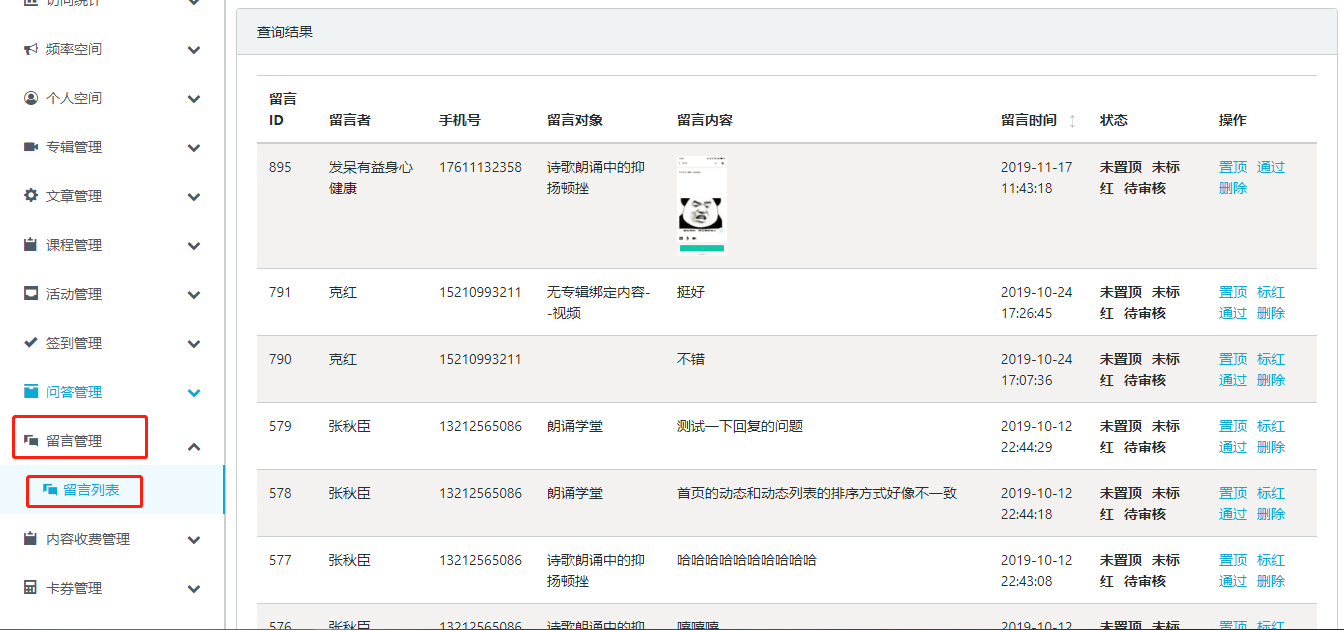Open the 活动管理 sidebar menu
The image size is (1344, 630).
pyautogui.click(x=74, y=294)
